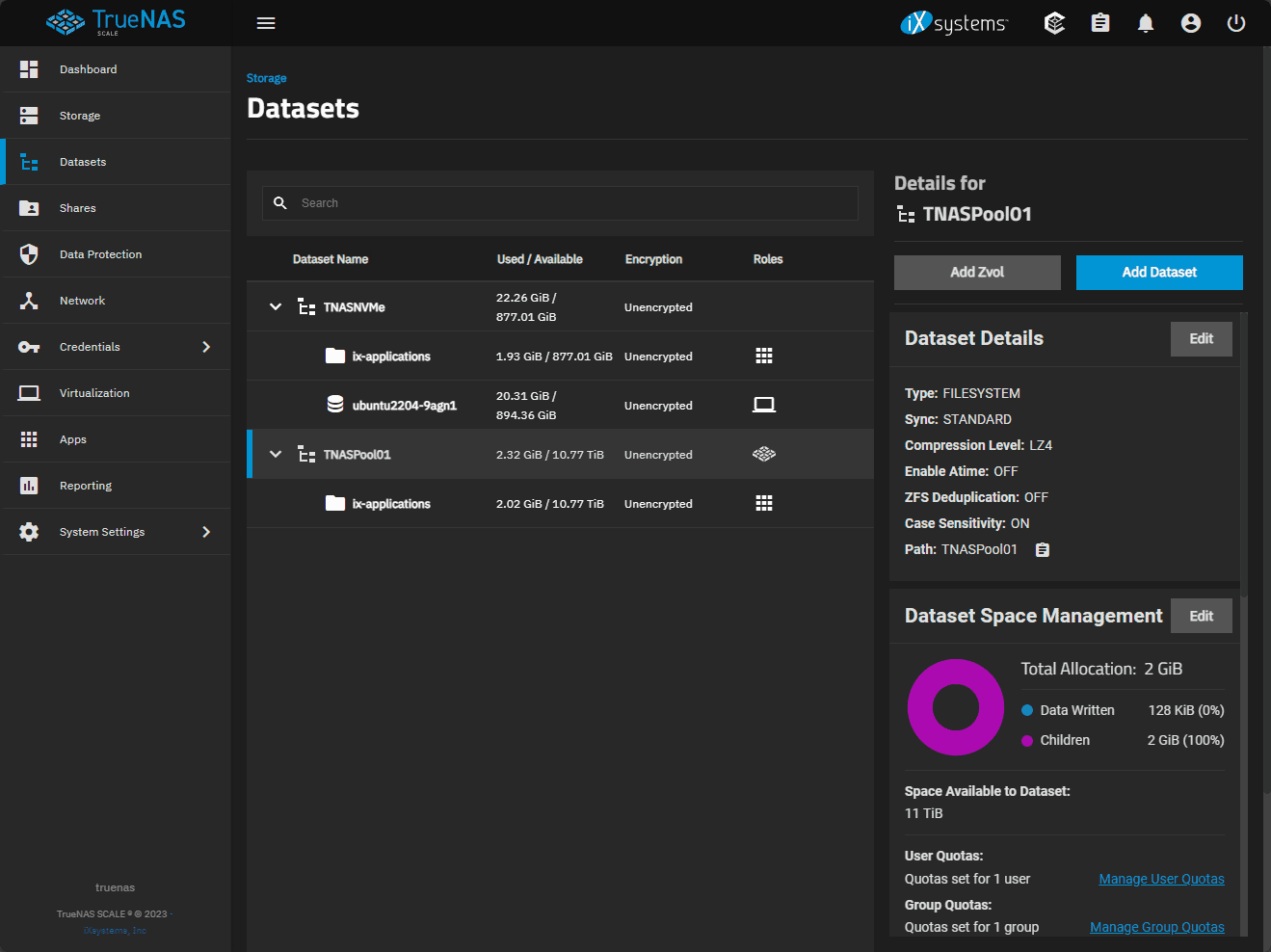Click the power button icon
Viewport: 1271px width, 952px height.
[1236, 23]
